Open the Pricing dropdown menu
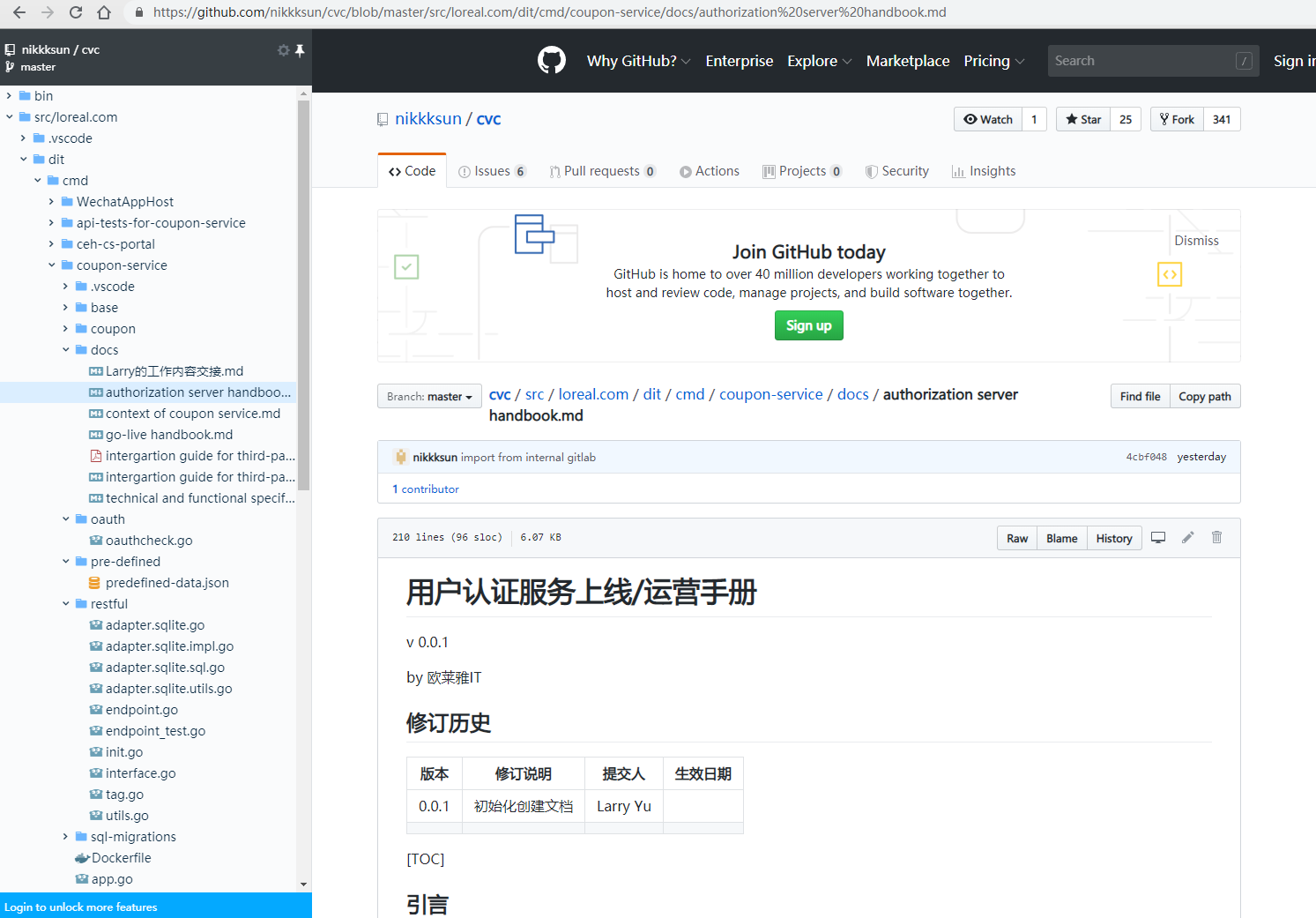Image resolution: width=1316 pixels, height=918 pixels. tap(994, 61)
